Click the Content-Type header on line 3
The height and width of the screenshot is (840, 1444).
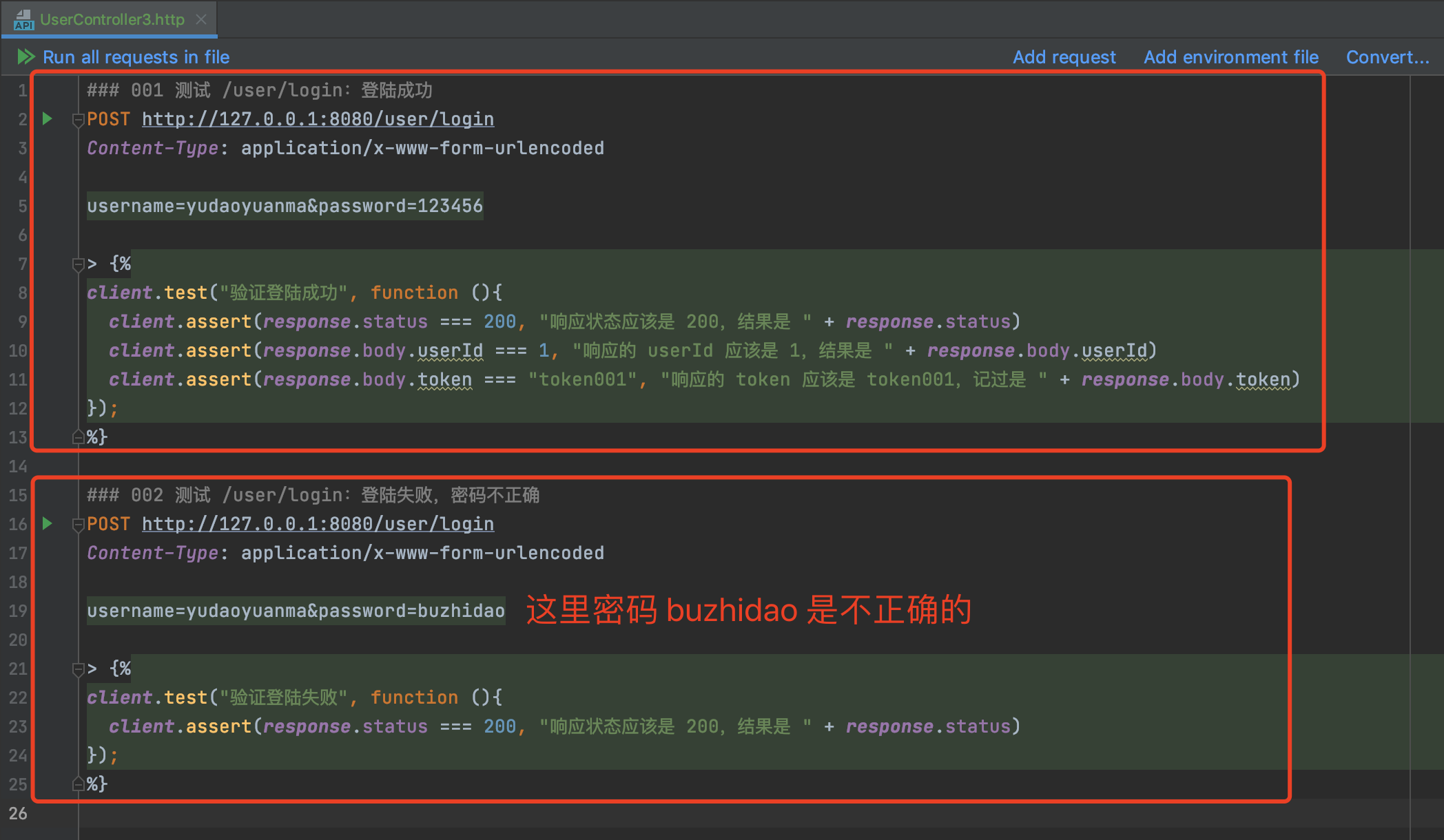click(345, 148)
